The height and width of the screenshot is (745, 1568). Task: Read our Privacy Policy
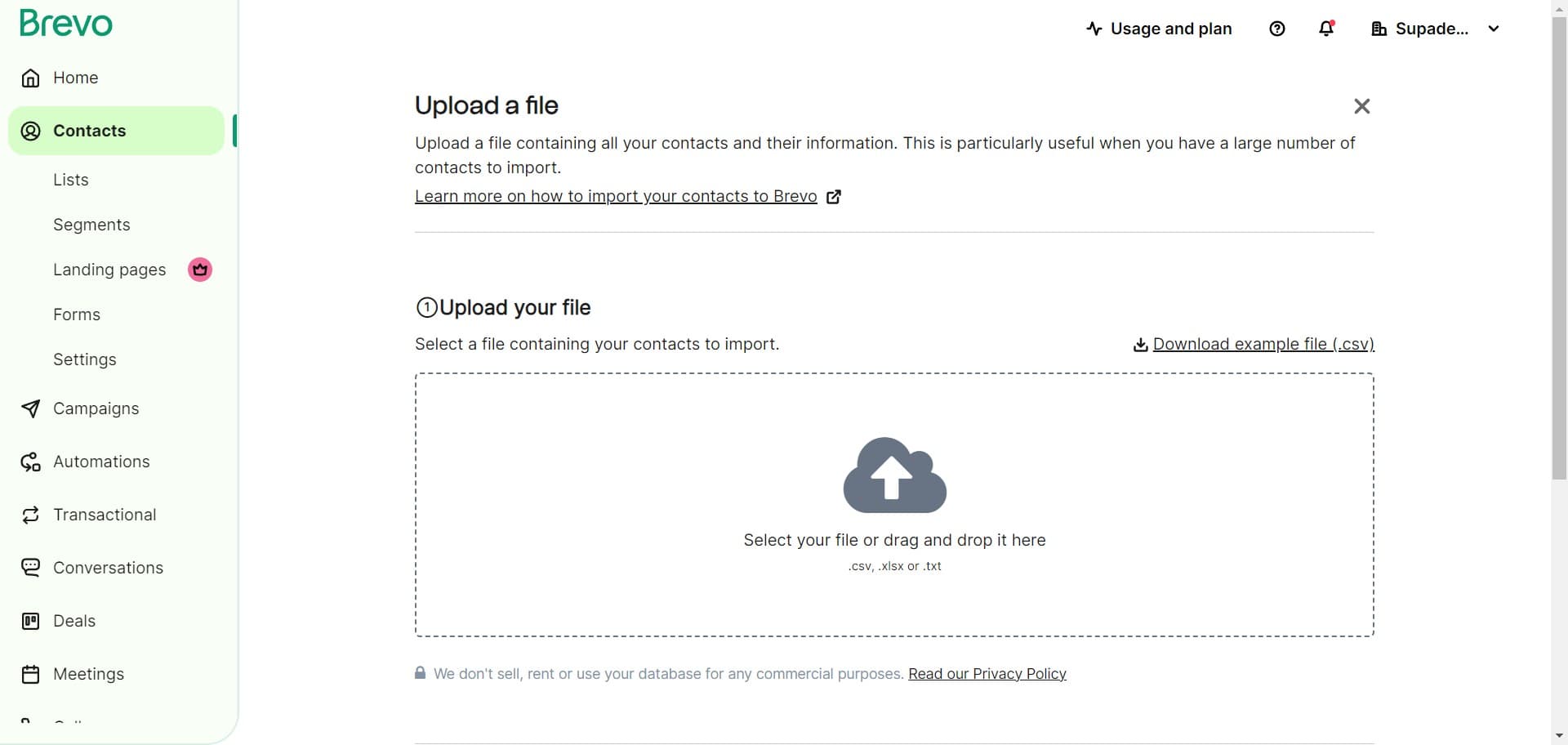987,674
